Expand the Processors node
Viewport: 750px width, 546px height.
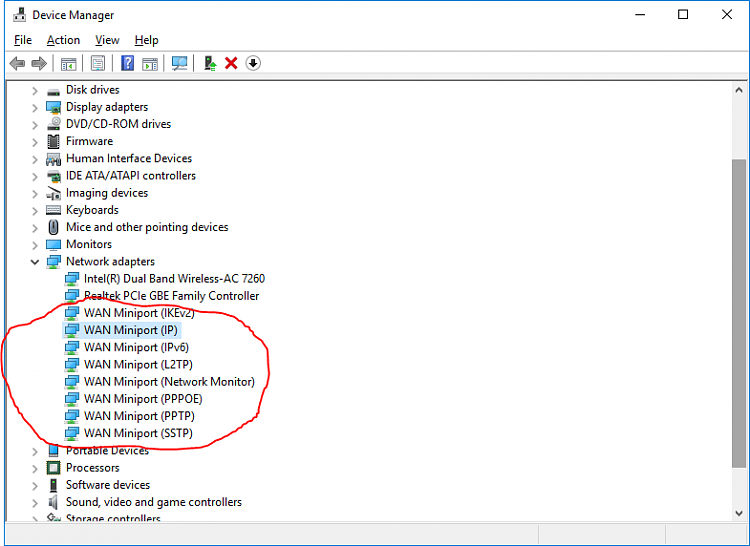click(34, 468)
